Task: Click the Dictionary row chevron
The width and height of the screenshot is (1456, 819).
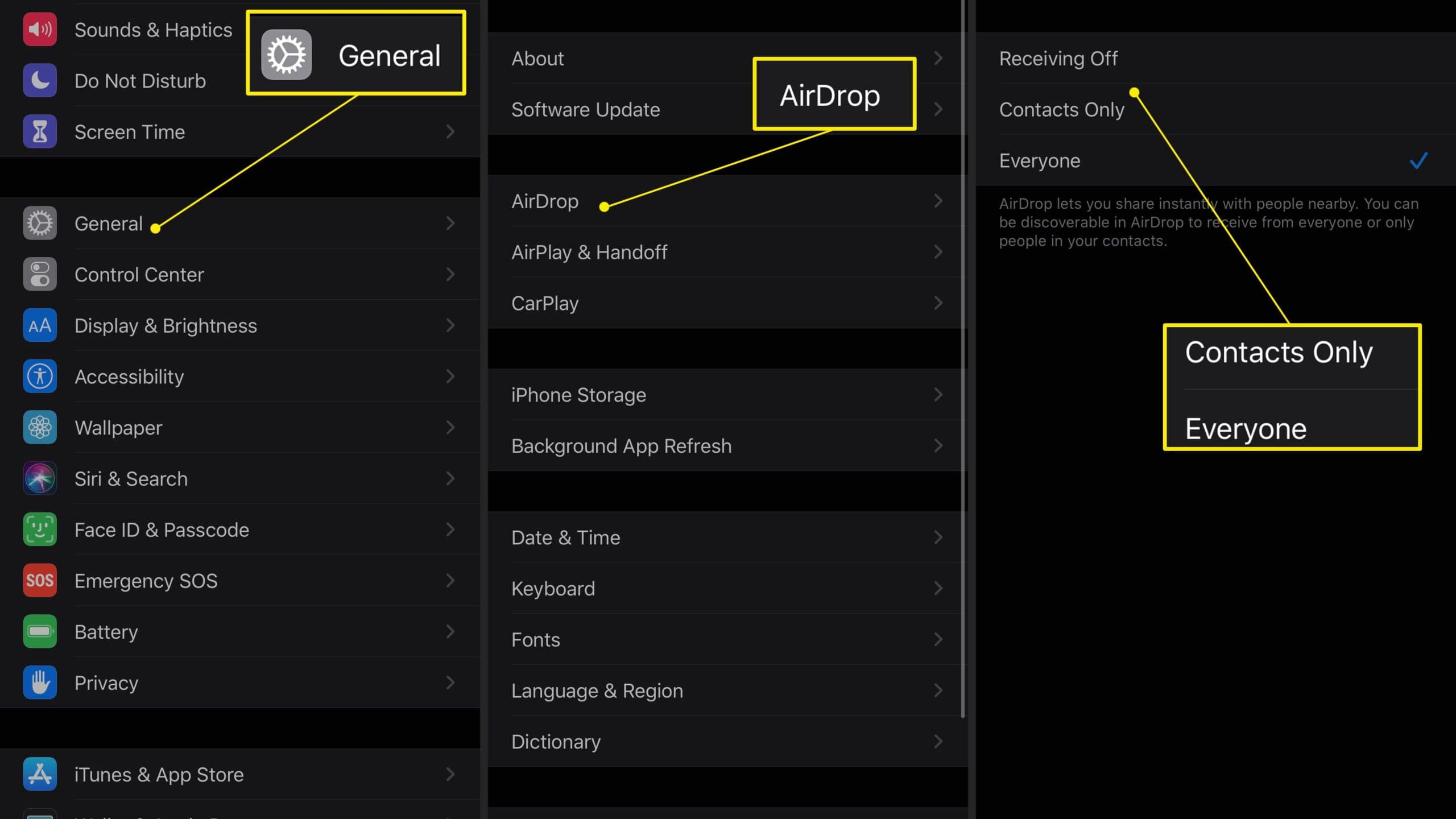Action: [x=938, y=742]
